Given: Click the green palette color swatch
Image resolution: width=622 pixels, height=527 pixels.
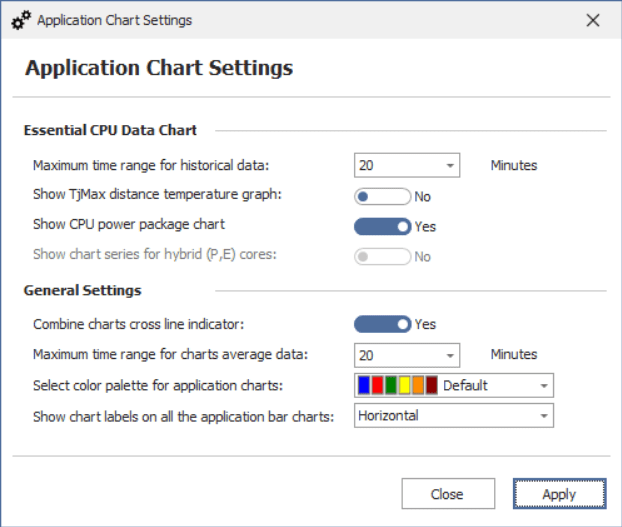Looking at the screenshot, I should click(391, 385).
